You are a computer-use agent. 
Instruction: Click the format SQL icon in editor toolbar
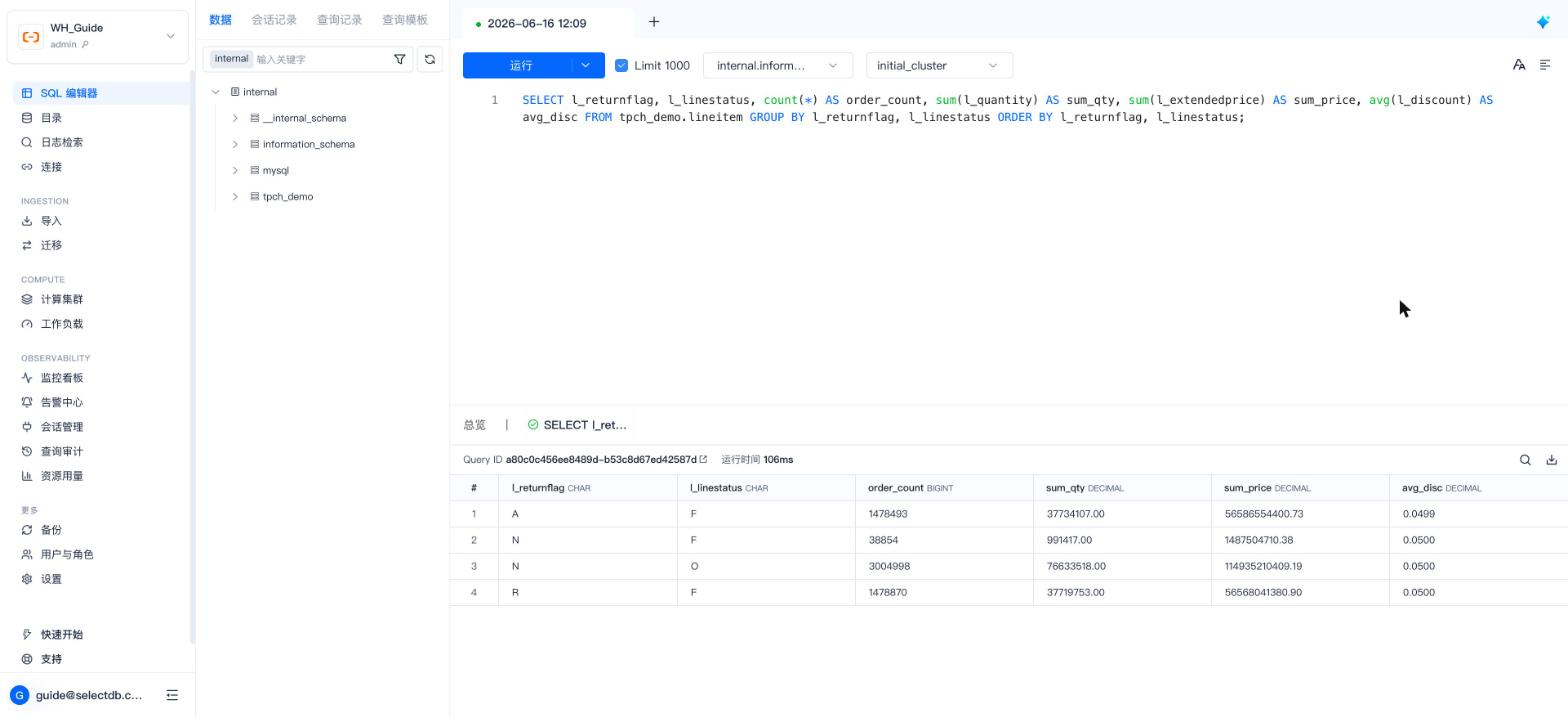1545,65
